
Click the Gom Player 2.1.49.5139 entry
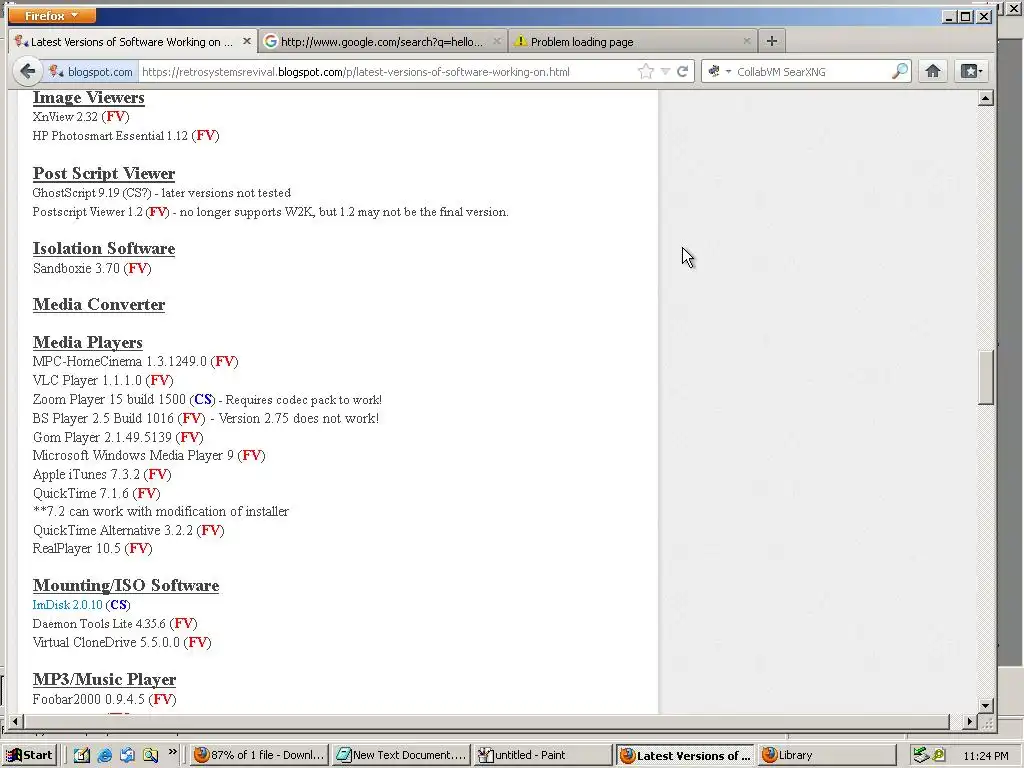(x=118, y=437)
